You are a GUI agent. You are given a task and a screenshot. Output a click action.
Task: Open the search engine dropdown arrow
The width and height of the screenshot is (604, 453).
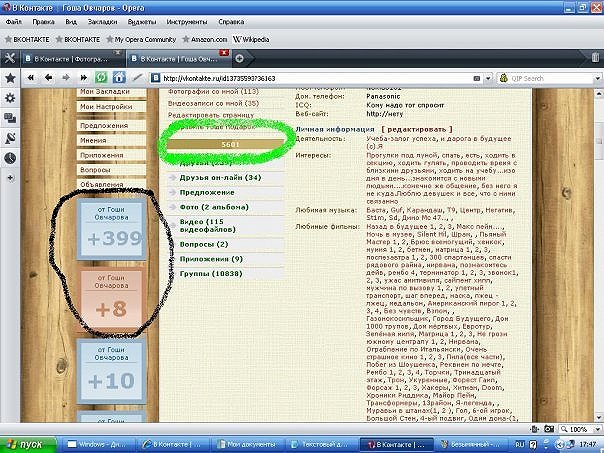coord(597,78)
